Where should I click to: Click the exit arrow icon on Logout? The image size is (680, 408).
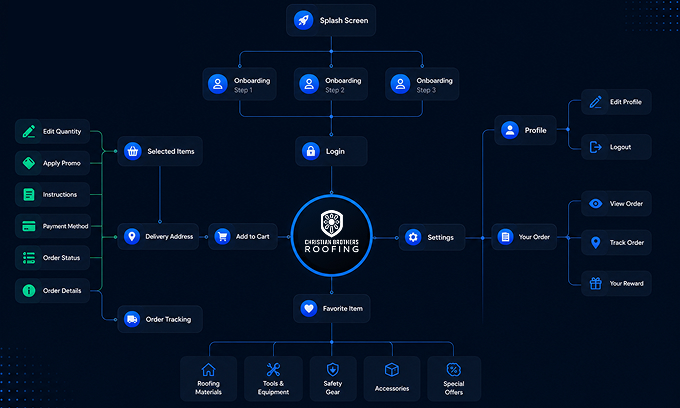coord(595,147)
